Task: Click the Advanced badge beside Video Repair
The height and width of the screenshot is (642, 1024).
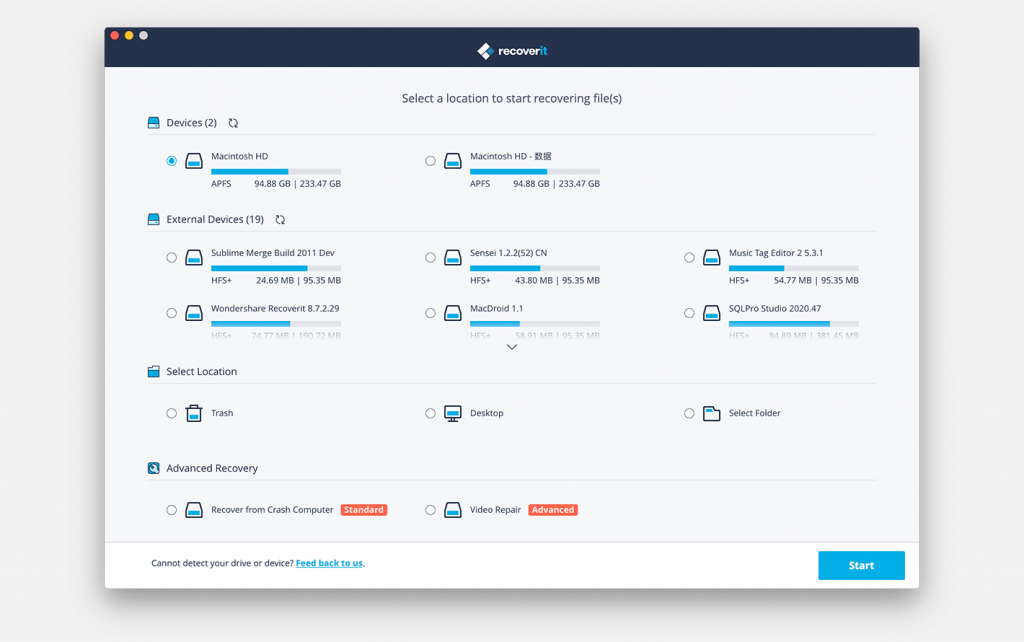Action: [x=553, y=510]
